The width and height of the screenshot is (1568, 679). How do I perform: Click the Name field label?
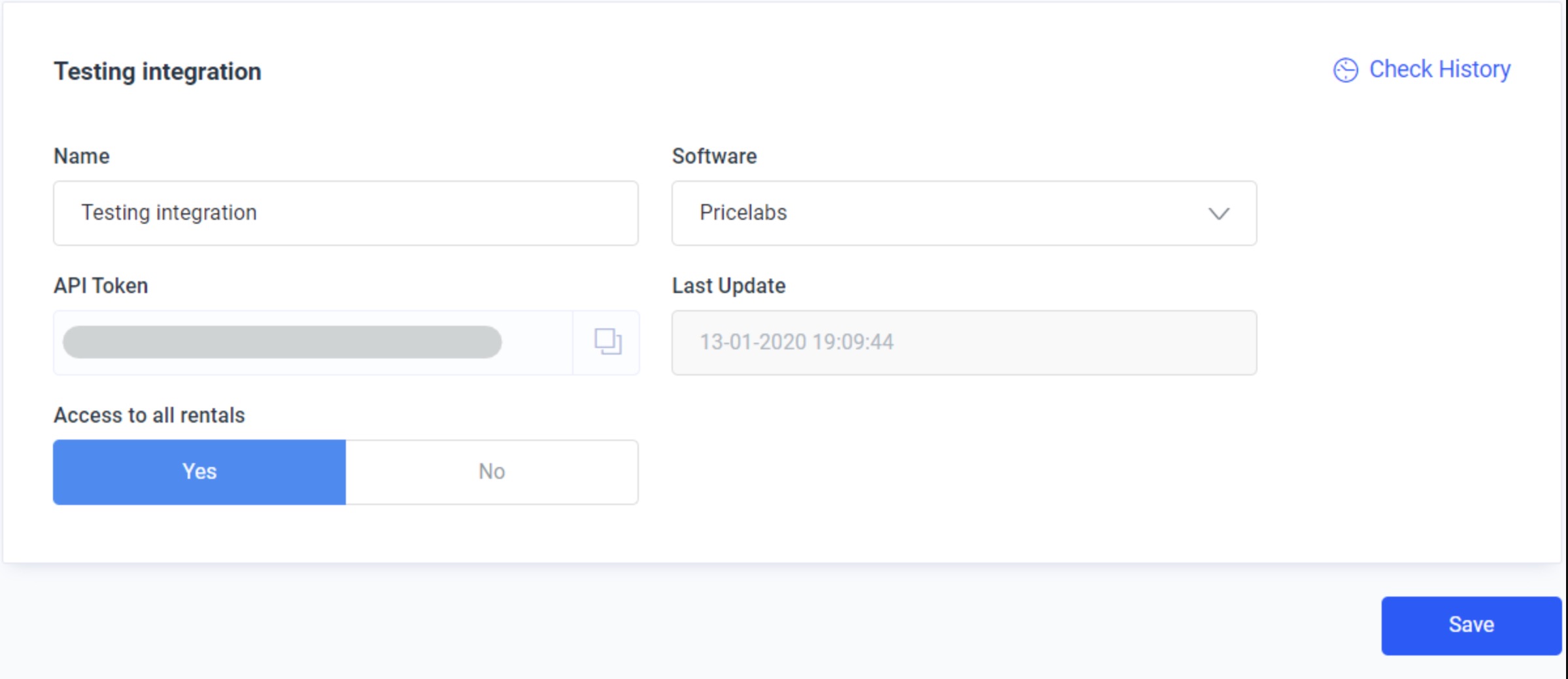coord(82,156)
